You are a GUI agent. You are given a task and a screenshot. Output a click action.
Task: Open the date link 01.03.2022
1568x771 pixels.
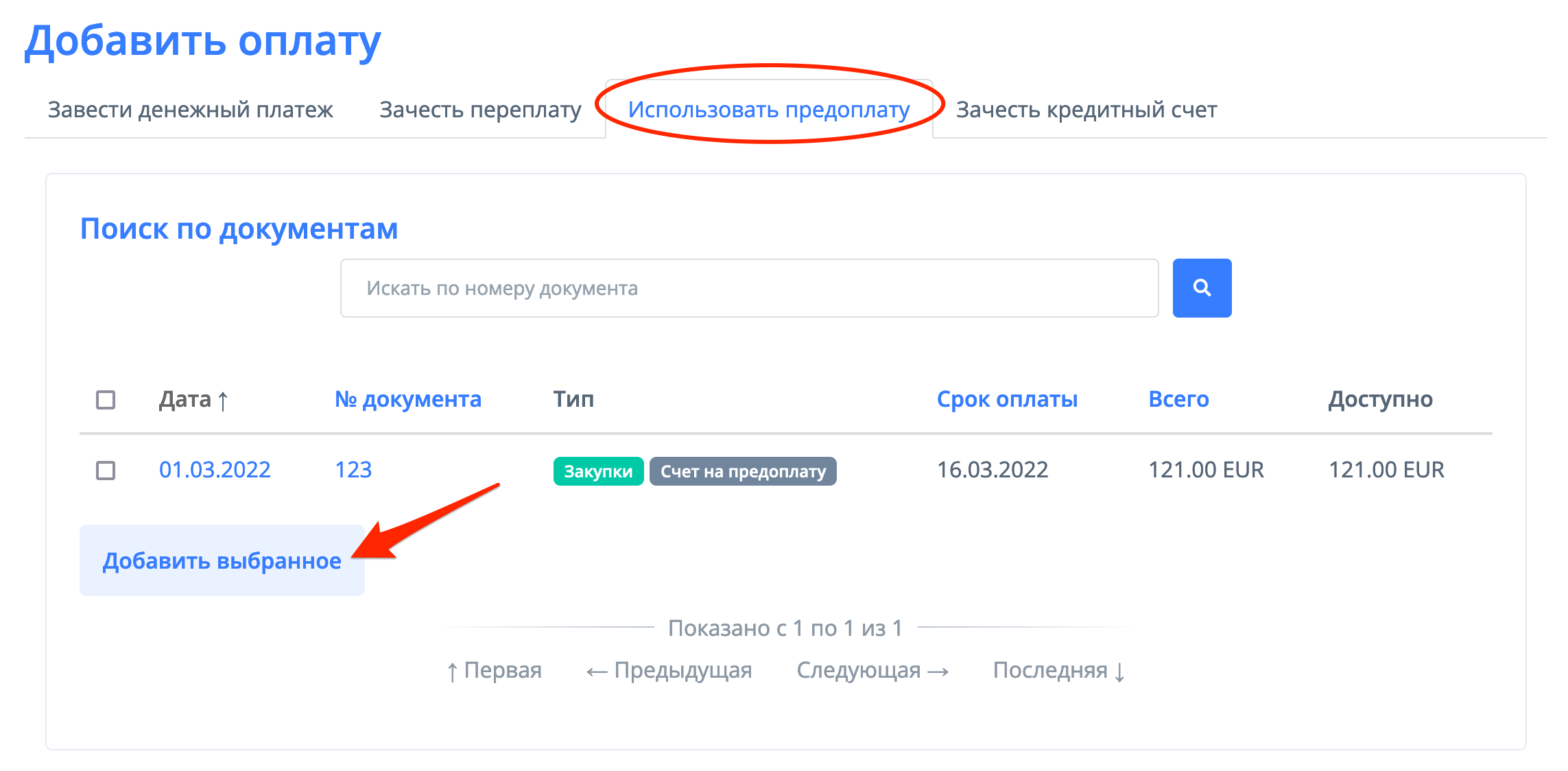(215, 470)
